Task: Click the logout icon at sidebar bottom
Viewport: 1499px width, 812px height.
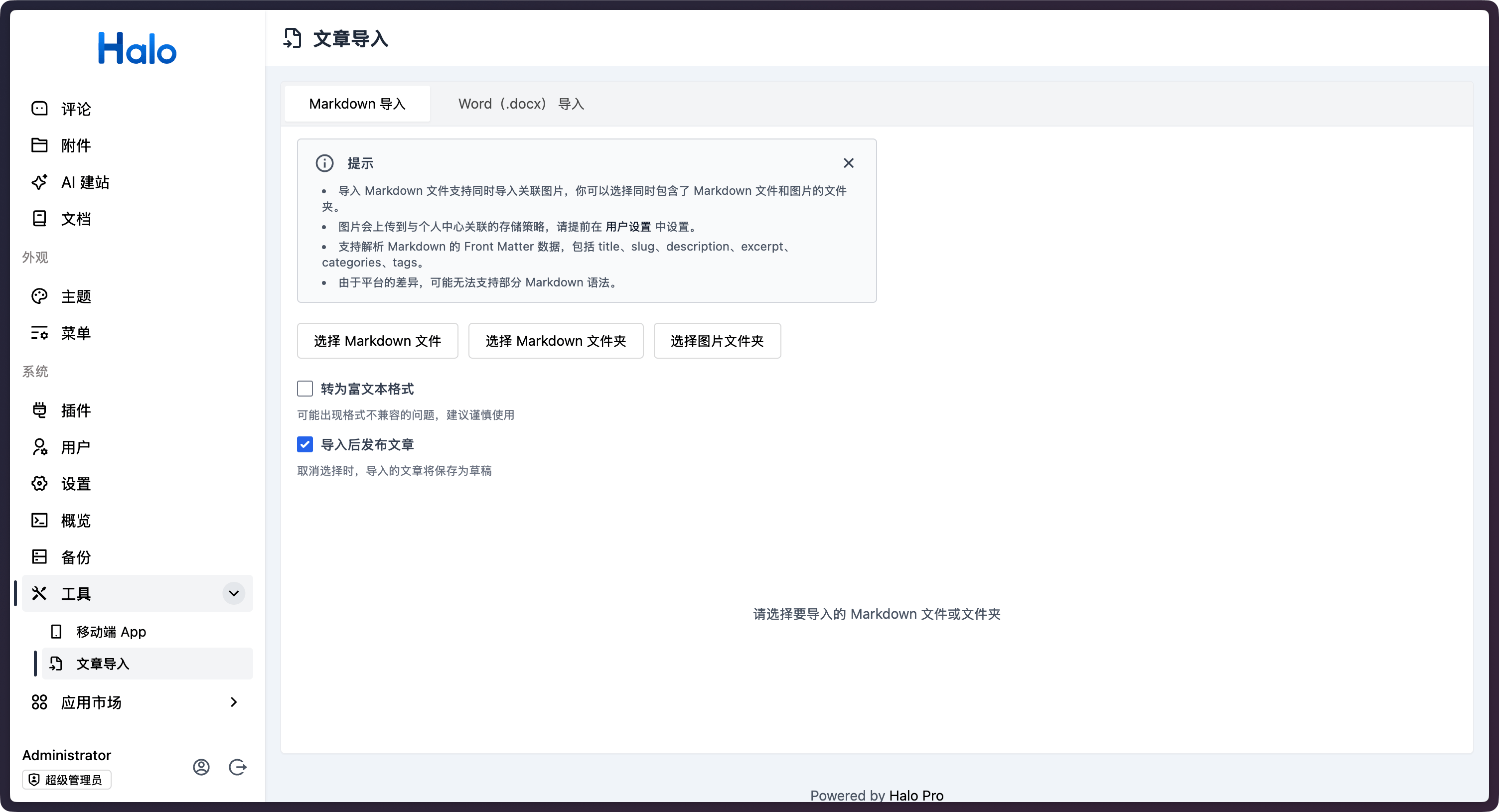Action: point(237,767)
